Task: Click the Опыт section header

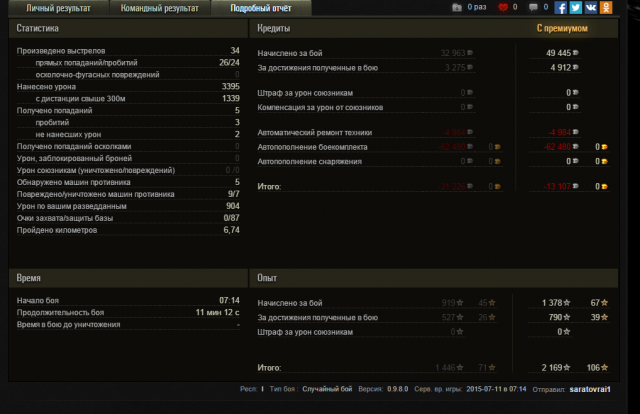Action: 268,277
